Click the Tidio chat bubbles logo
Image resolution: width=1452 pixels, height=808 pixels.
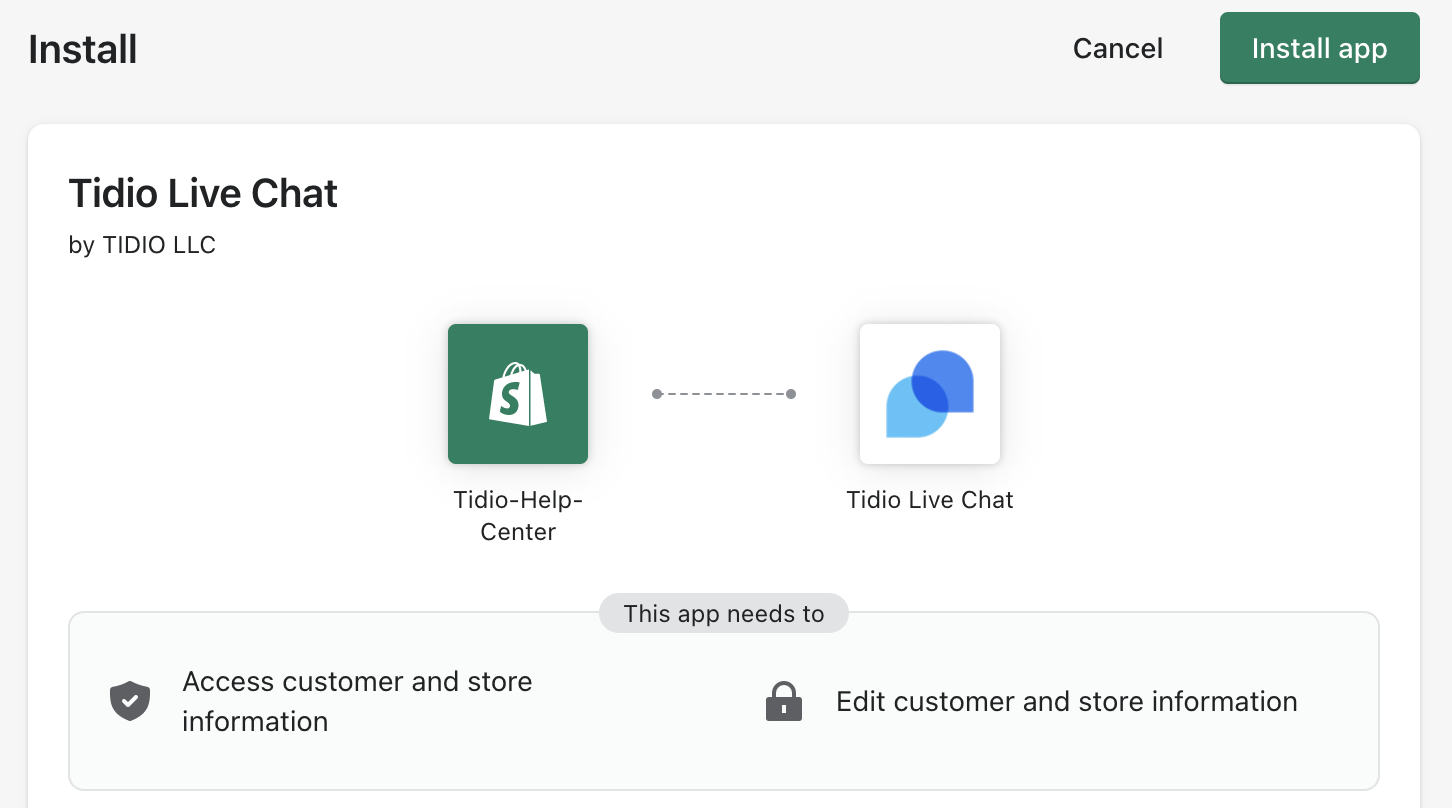click(x=930, y=394)
